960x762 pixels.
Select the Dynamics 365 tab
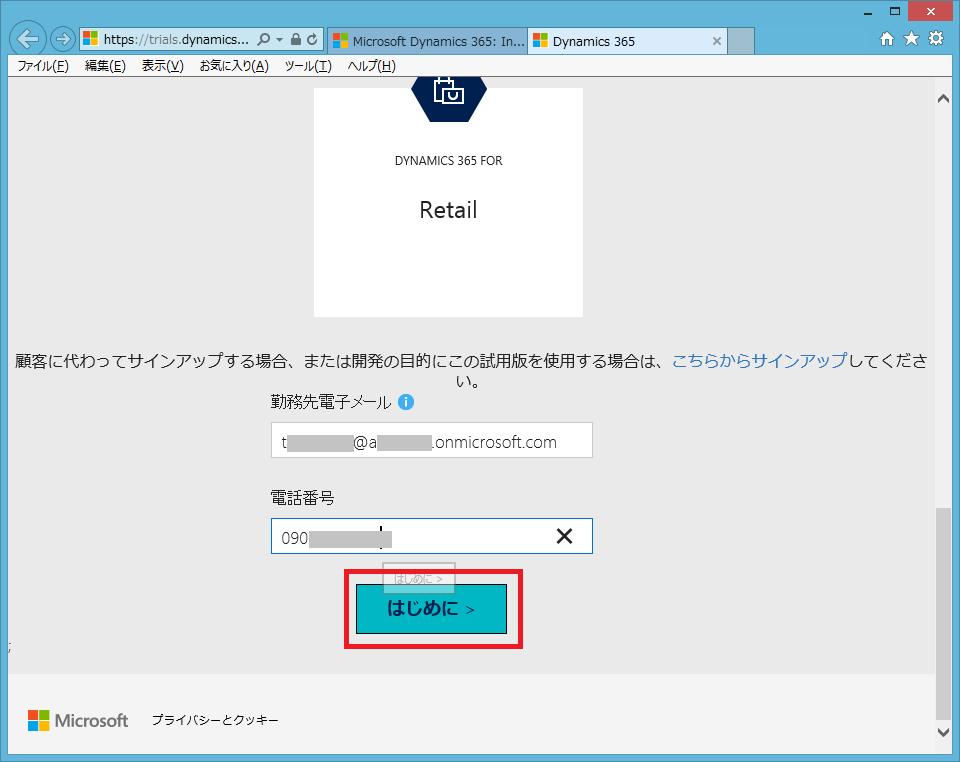627,41
